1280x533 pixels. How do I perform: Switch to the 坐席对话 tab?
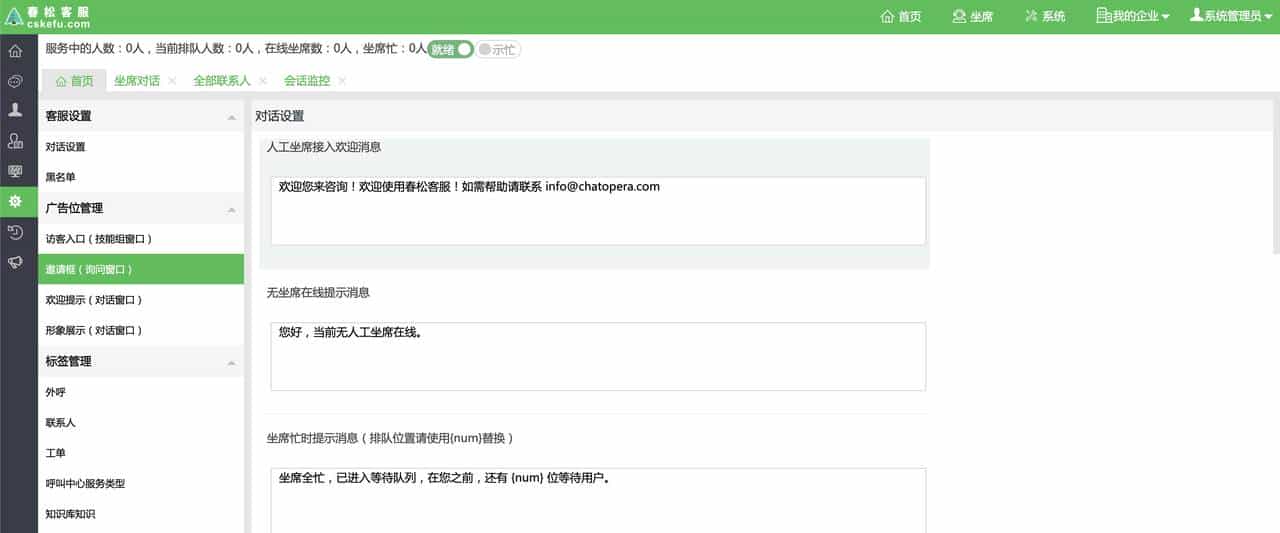click(137, 81)
